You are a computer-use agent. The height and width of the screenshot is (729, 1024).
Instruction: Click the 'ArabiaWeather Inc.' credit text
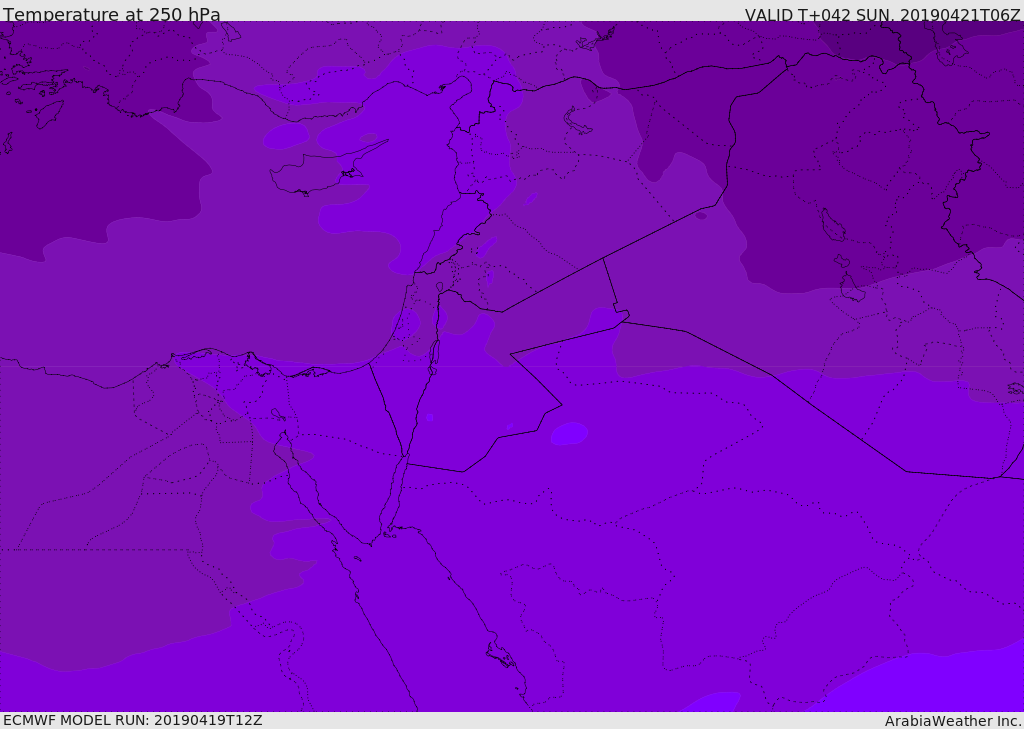(x=953, y=721)
